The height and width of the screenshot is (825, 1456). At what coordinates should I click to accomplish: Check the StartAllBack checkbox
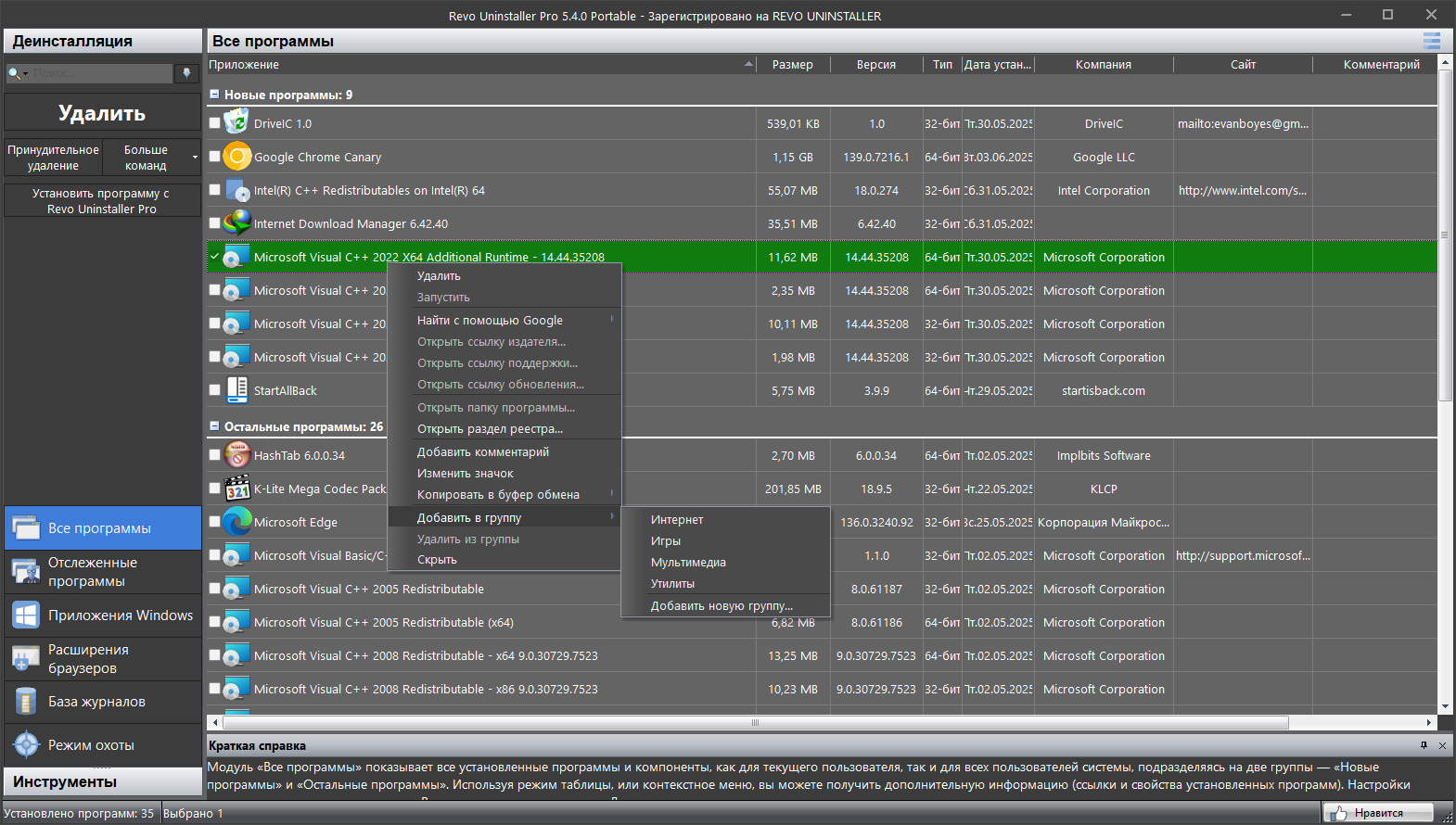[x=215, y=390]
